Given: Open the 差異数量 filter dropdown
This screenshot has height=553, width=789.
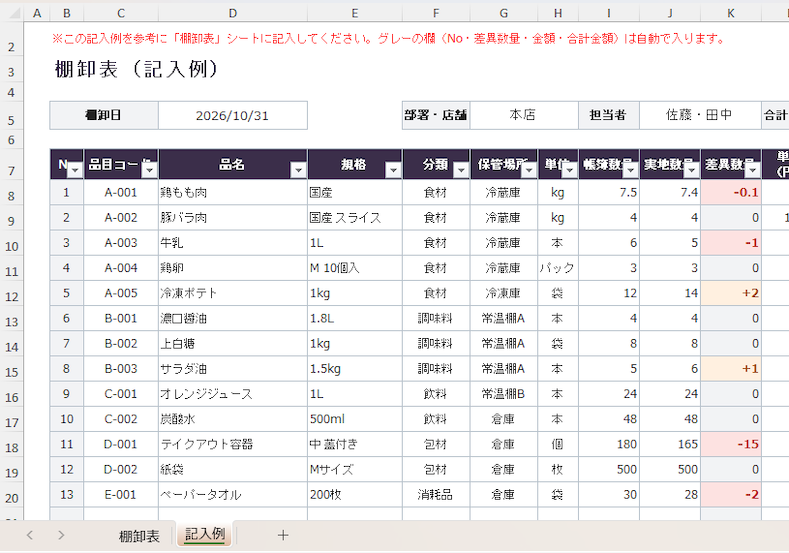Looking at the screenshot, I should tap(752, 171).
